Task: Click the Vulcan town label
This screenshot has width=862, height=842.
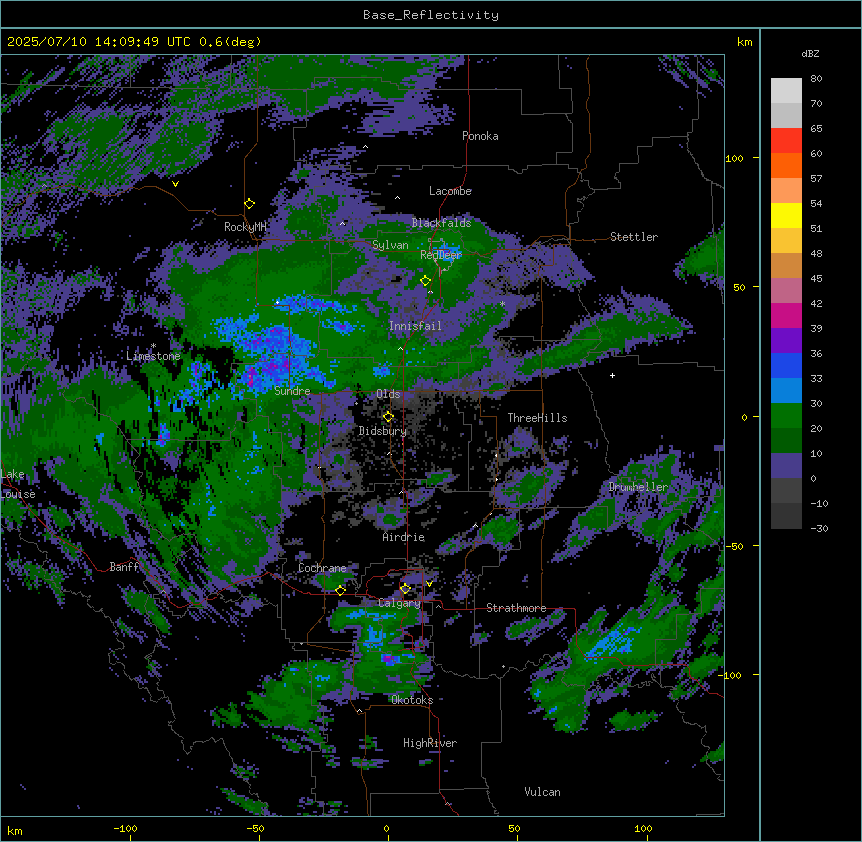Action: (x=543, y=792)
